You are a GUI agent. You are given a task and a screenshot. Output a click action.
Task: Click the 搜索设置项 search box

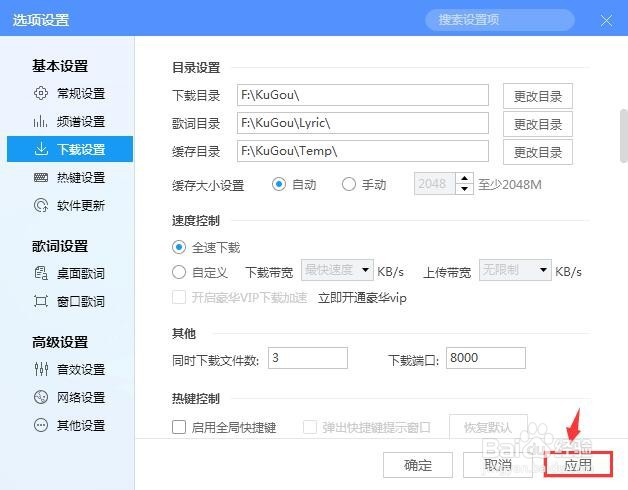coord(499,20)
